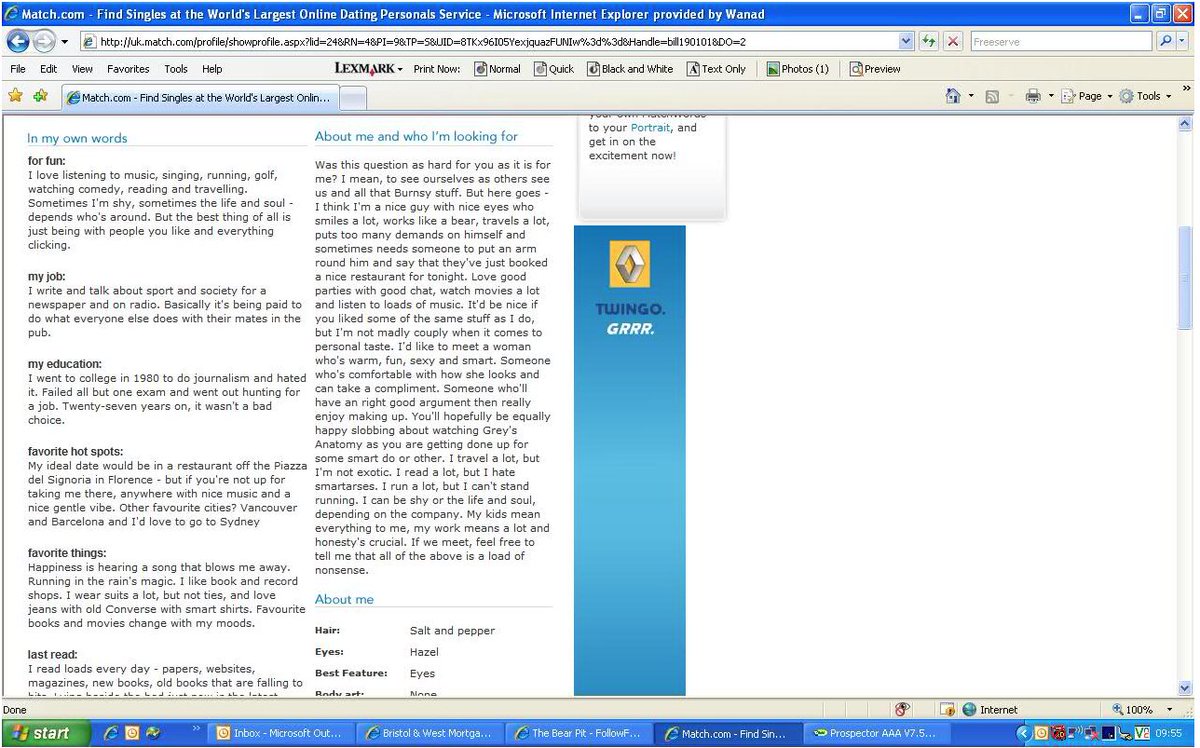Click the search magnifier button
Image resolution: width=1200 pixels, height=748 pixels.
(1166, 42)
